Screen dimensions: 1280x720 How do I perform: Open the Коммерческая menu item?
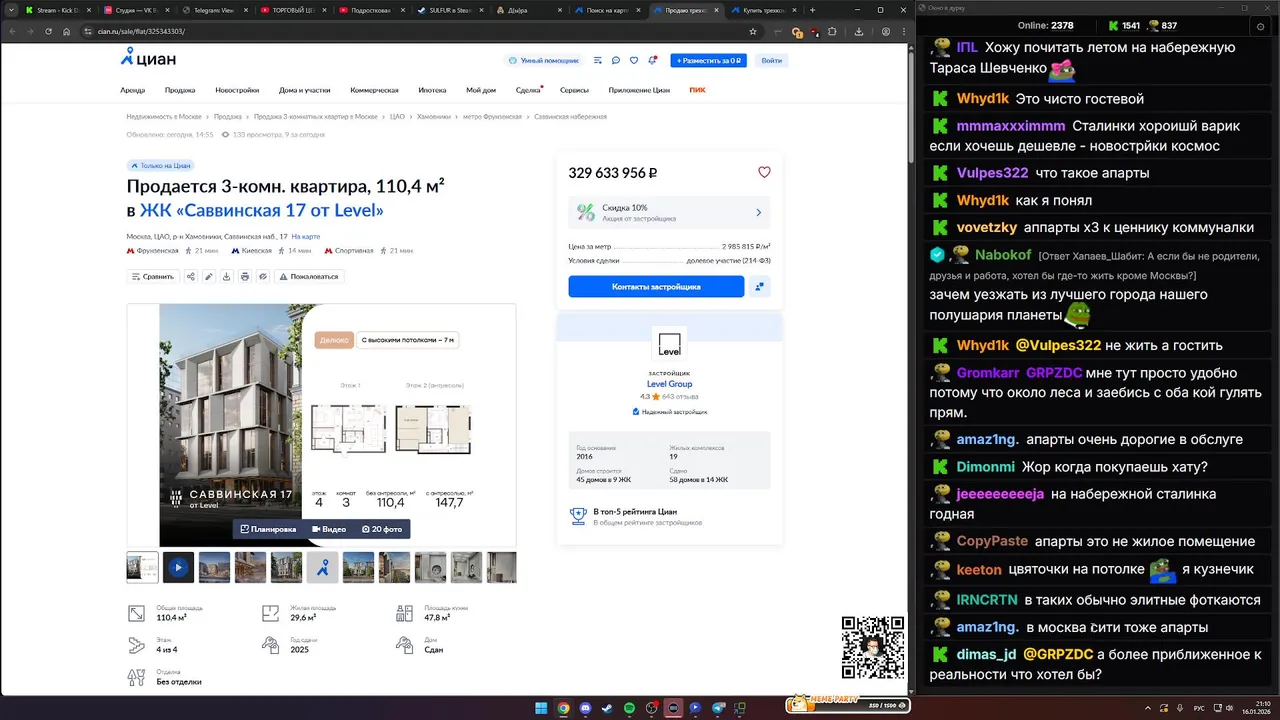[374, 90]
